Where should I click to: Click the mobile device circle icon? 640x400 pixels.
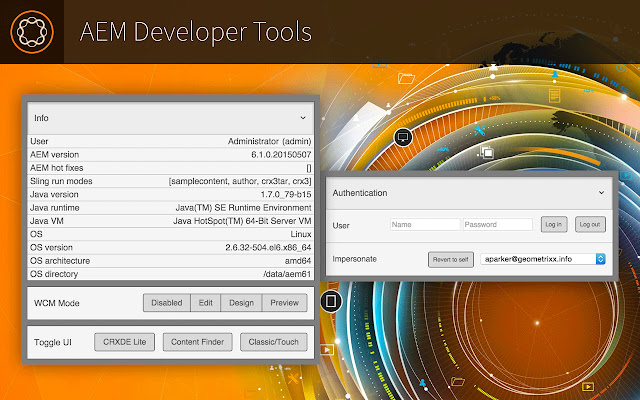tap(331, 301)
